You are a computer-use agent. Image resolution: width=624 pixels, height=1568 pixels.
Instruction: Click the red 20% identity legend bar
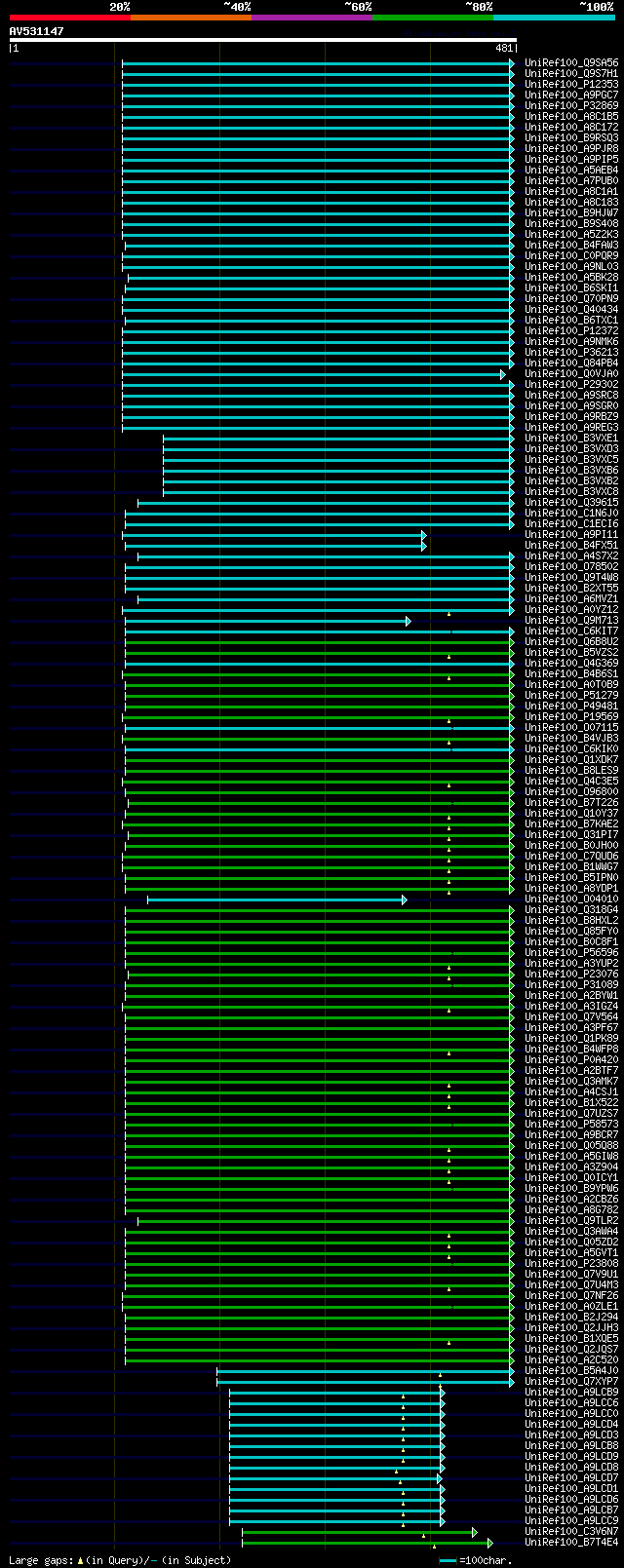[x=69, y=18]
